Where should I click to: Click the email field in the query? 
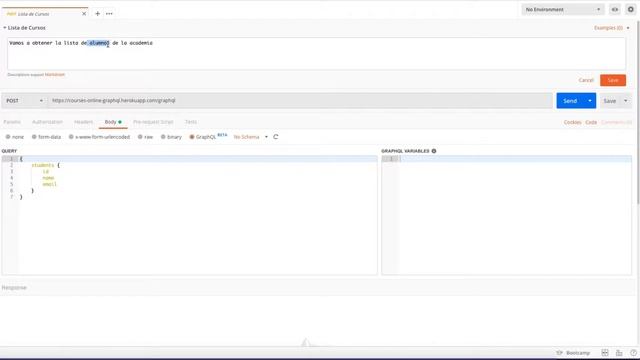coord(49,184)
